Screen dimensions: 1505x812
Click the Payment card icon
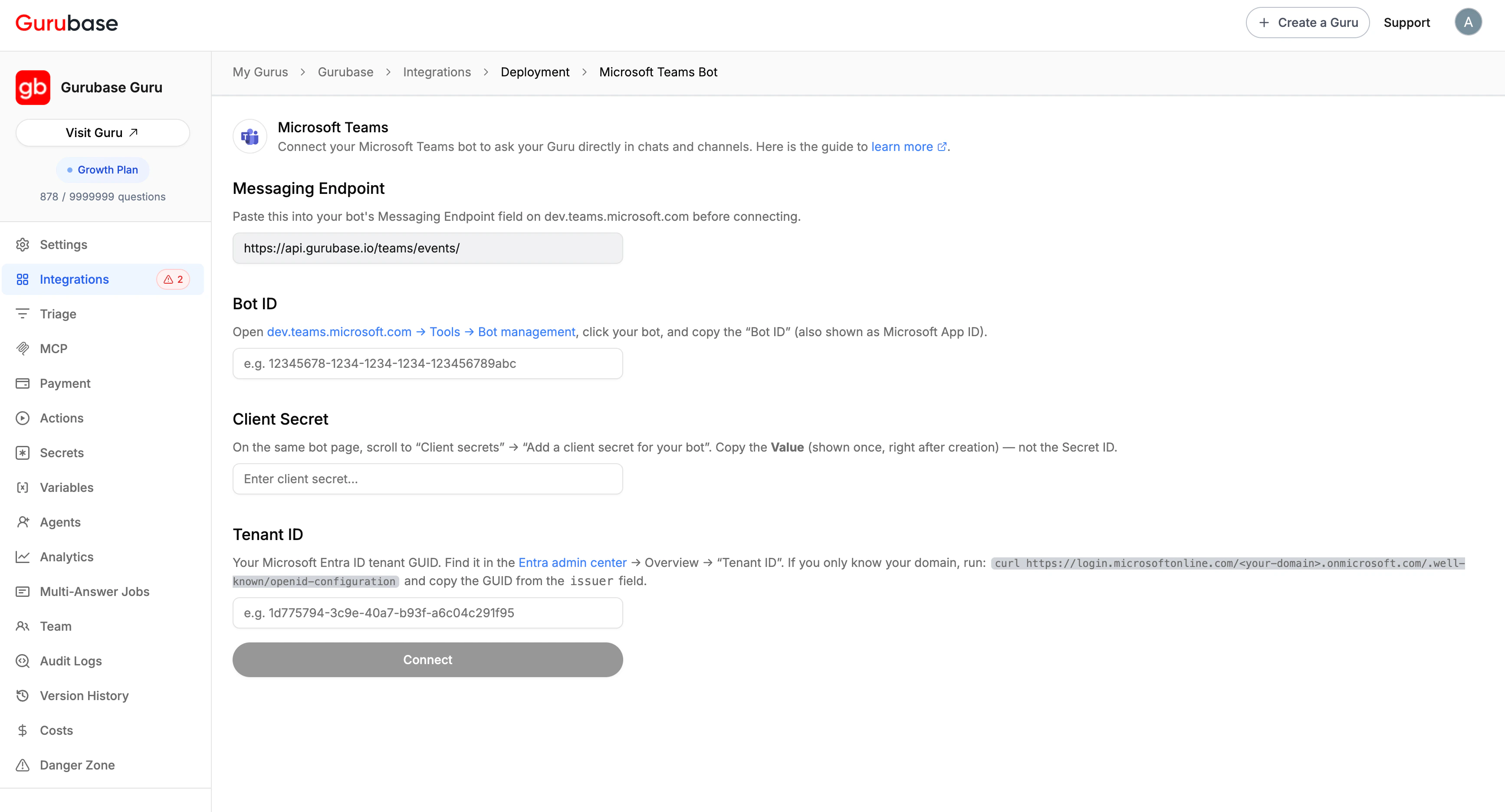[23, 383]
